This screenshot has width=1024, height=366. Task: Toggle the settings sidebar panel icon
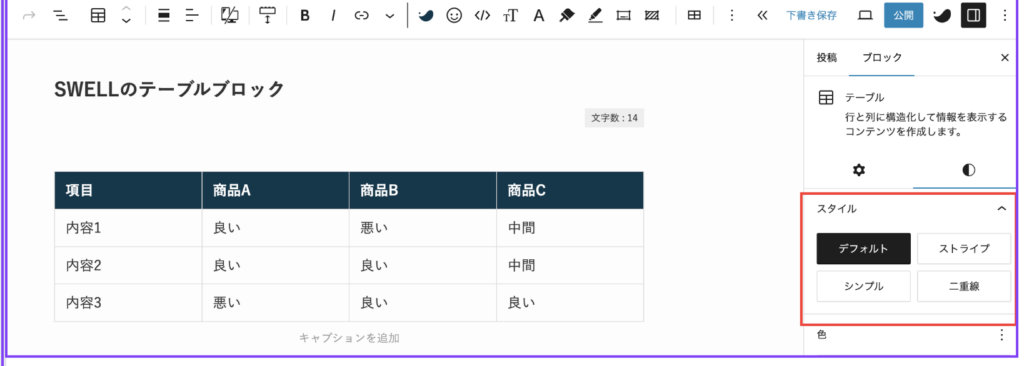click(973, 16)
